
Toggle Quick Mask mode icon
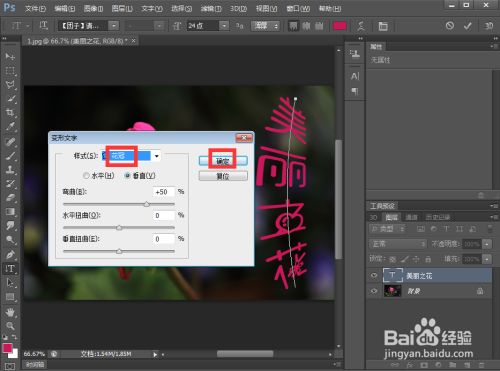pyautogui.click(x=10, y=366)
